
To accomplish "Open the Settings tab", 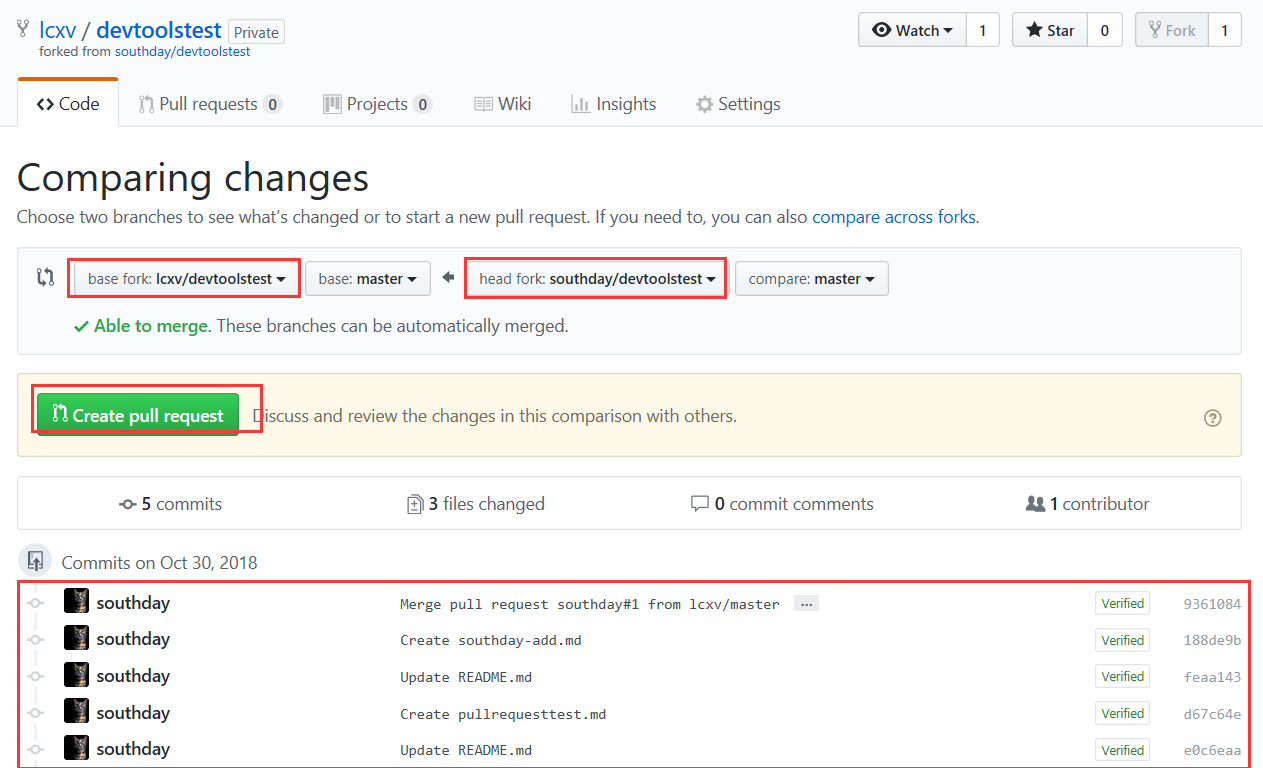I will pos(738,104).
